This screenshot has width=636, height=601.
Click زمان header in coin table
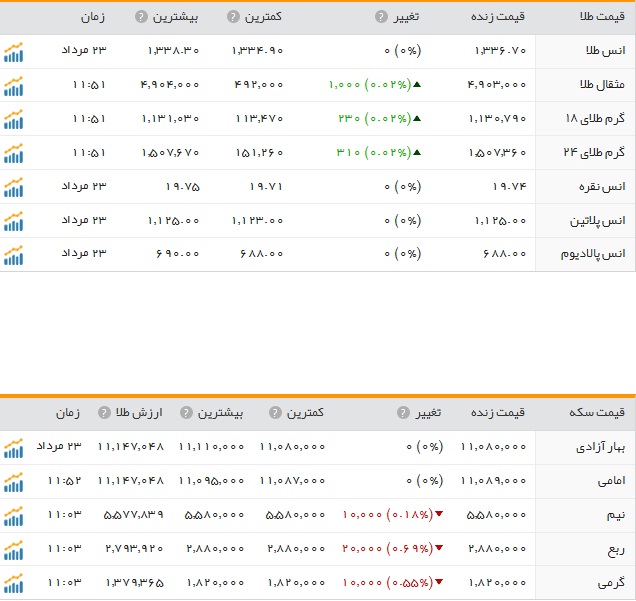(68, 412)
